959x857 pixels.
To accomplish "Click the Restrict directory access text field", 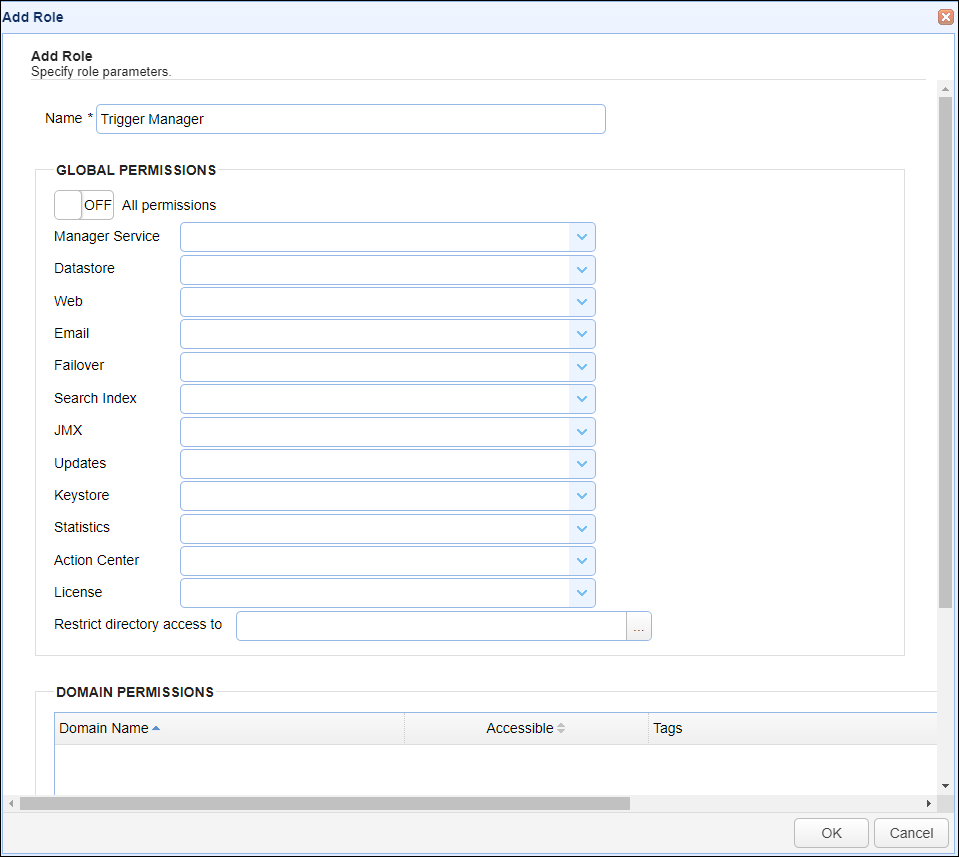I will (430, 626).
